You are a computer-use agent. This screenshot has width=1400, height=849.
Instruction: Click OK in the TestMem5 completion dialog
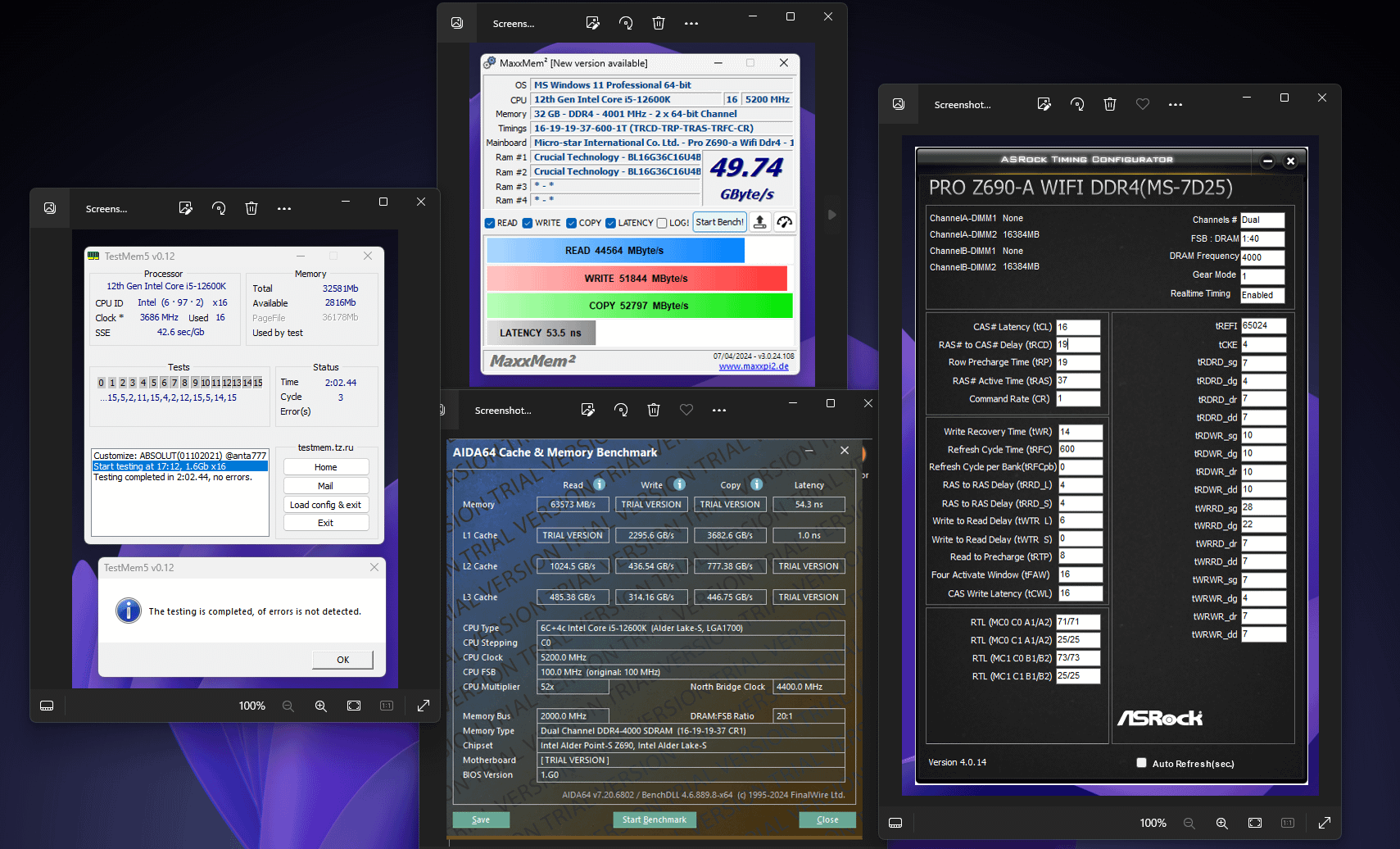click(342, 660)
